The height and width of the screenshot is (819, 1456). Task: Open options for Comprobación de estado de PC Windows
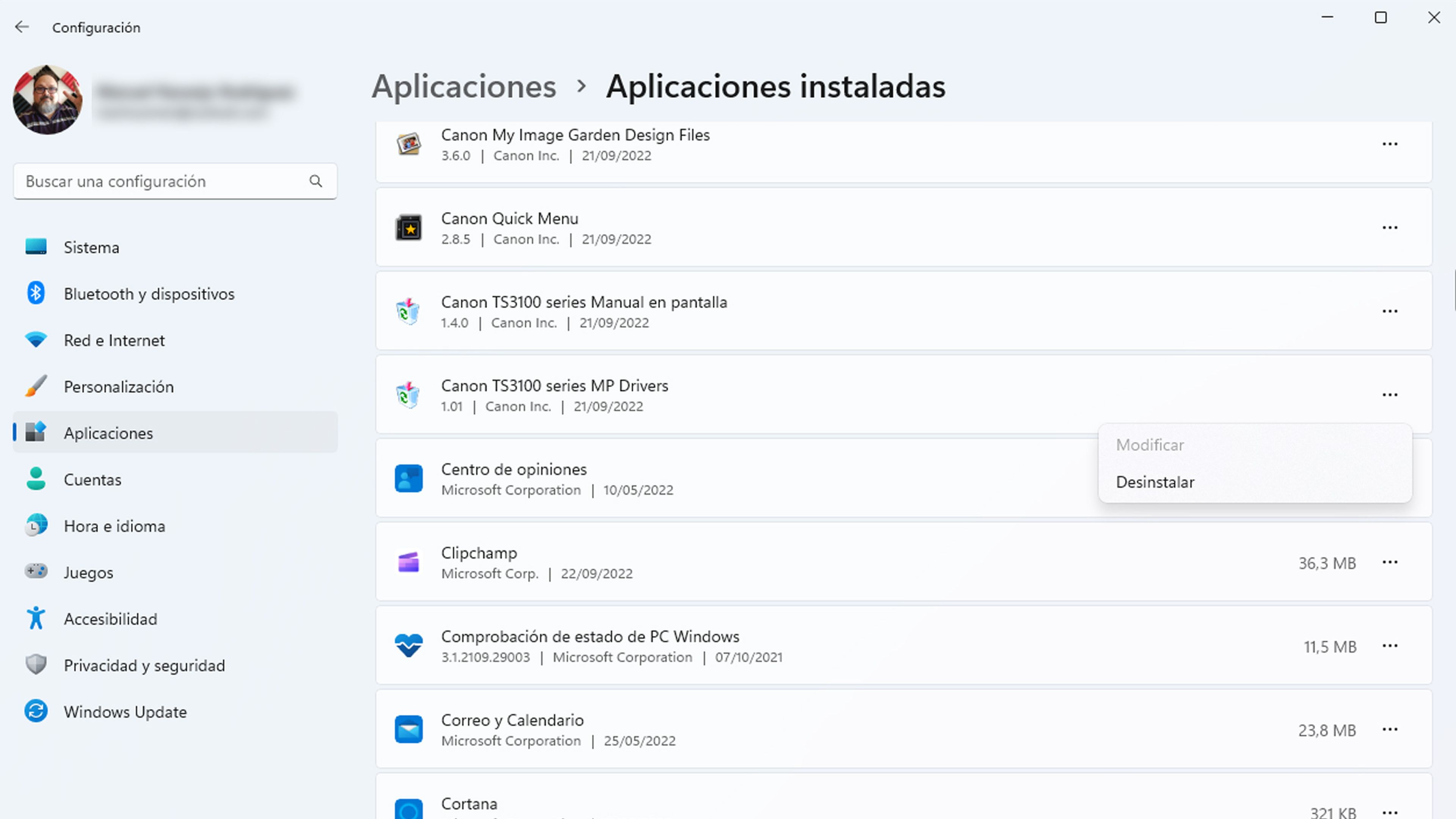pyautogui.click(x=1390, y=646)
